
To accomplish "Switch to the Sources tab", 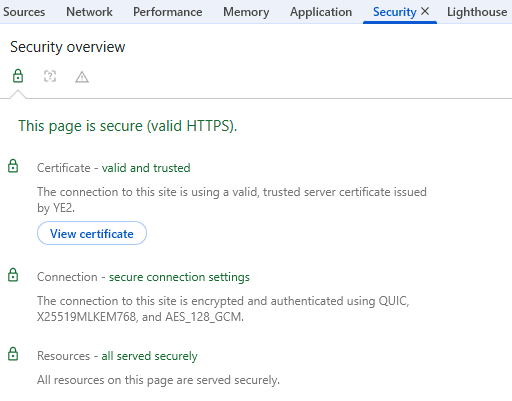I will tap(24, 12).
